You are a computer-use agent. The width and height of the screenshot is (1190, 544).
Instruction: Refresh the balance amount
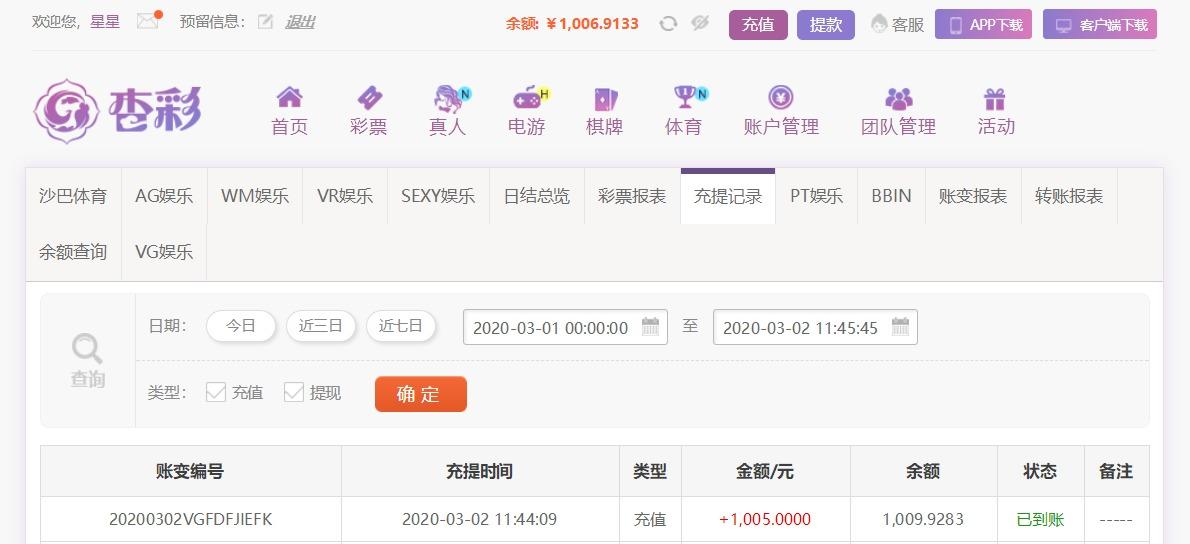tap(668, 24)
